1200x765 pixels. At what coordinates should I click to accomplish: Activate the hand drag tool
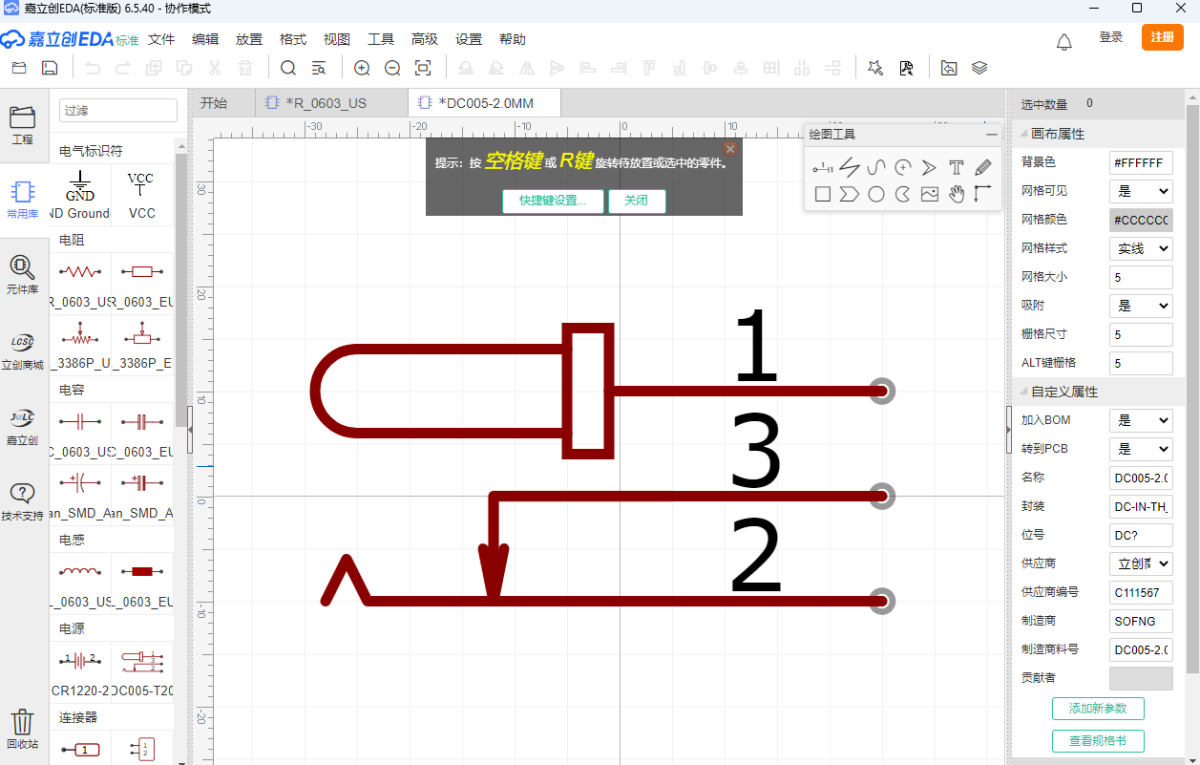coord(956,194)
